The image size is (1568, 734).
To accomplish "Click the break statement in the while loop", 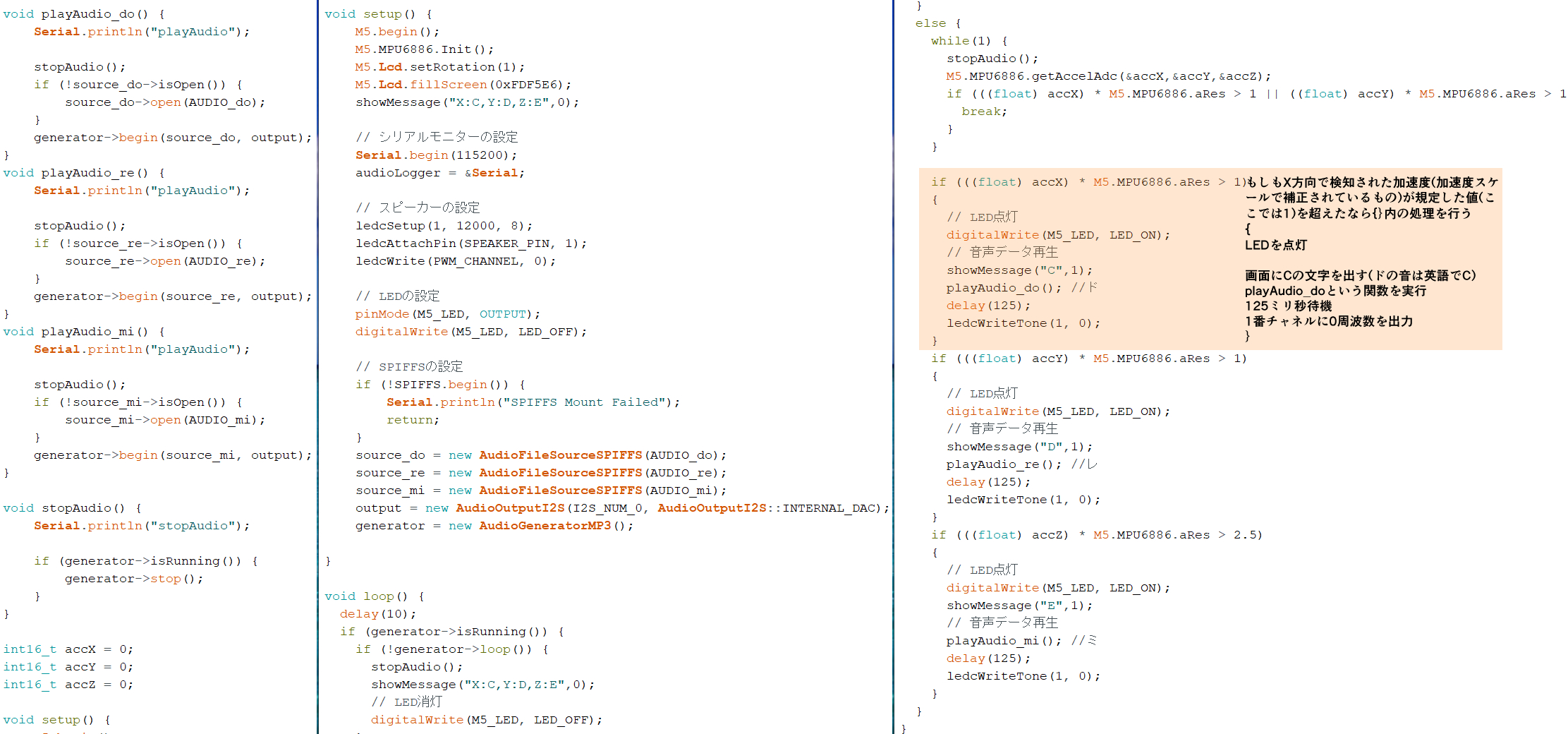I will point(984,112).
